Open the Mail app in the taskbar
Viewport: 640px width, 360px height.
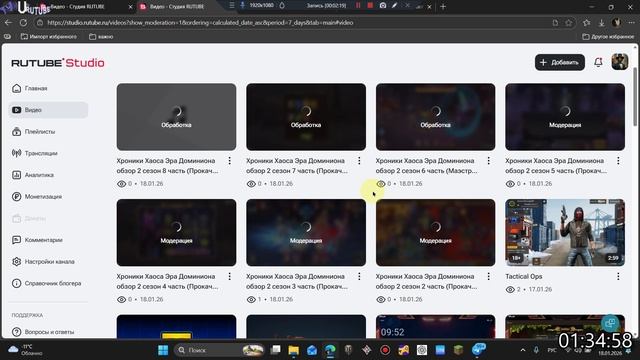(312, 350)
